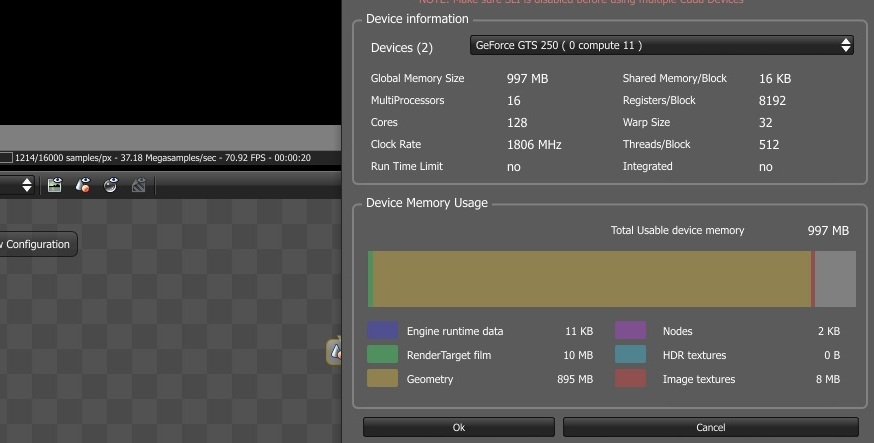874x443 pixels.
Task: Toggle the geometry nodes visibility icon
Action: [x=83, y=185]
